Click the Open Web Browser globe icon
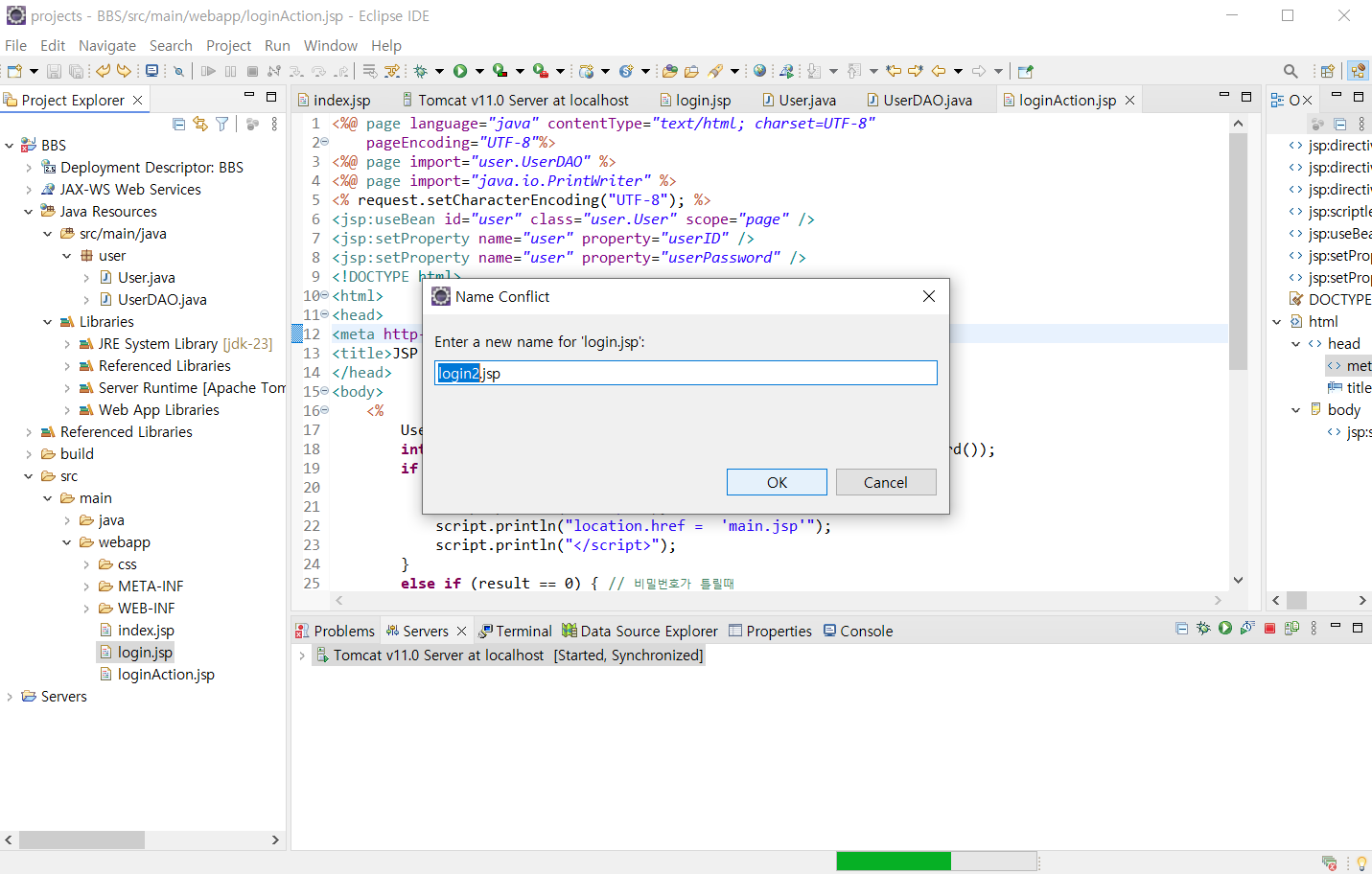 [x=759, y=71]
